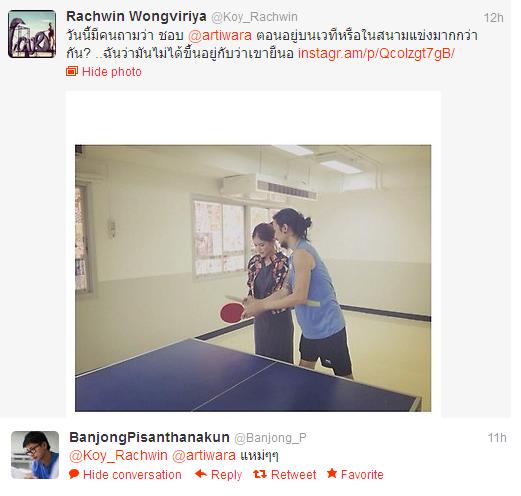Image resolution: width=521 pixels, height=496 pixels.
Task: Click the BanjongPisanthanakun display name
Action: pyautogui.click(x=149, y=437)
